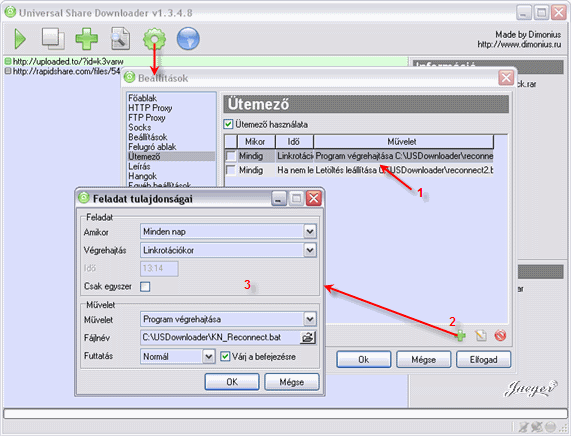This screenshot has height=436, width=571.
Task: Click OK in Feladat tulajdonságai dialog
Action: (232, 382)
